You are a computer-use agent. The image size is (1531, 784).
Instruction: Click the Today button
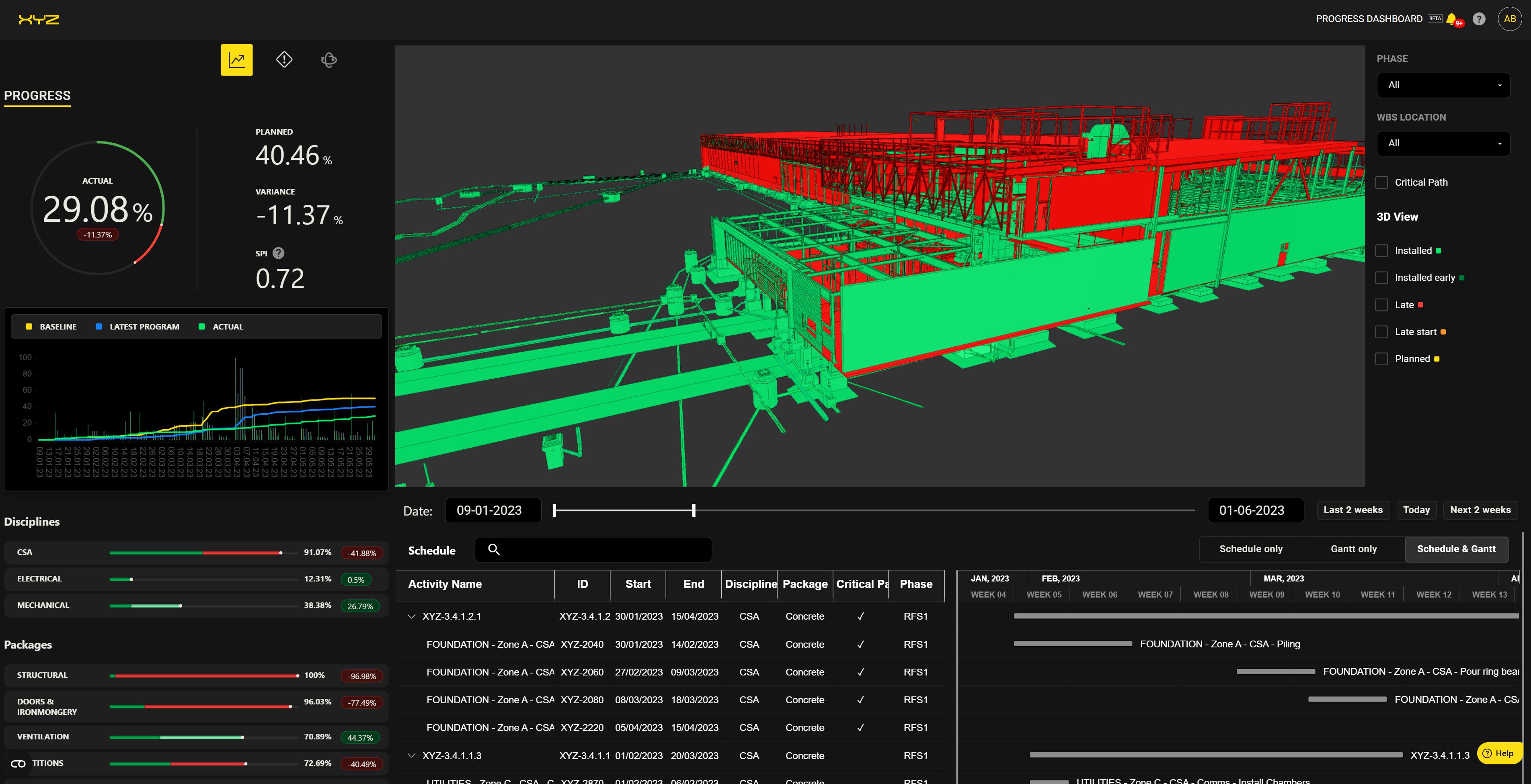(1416, 510)
